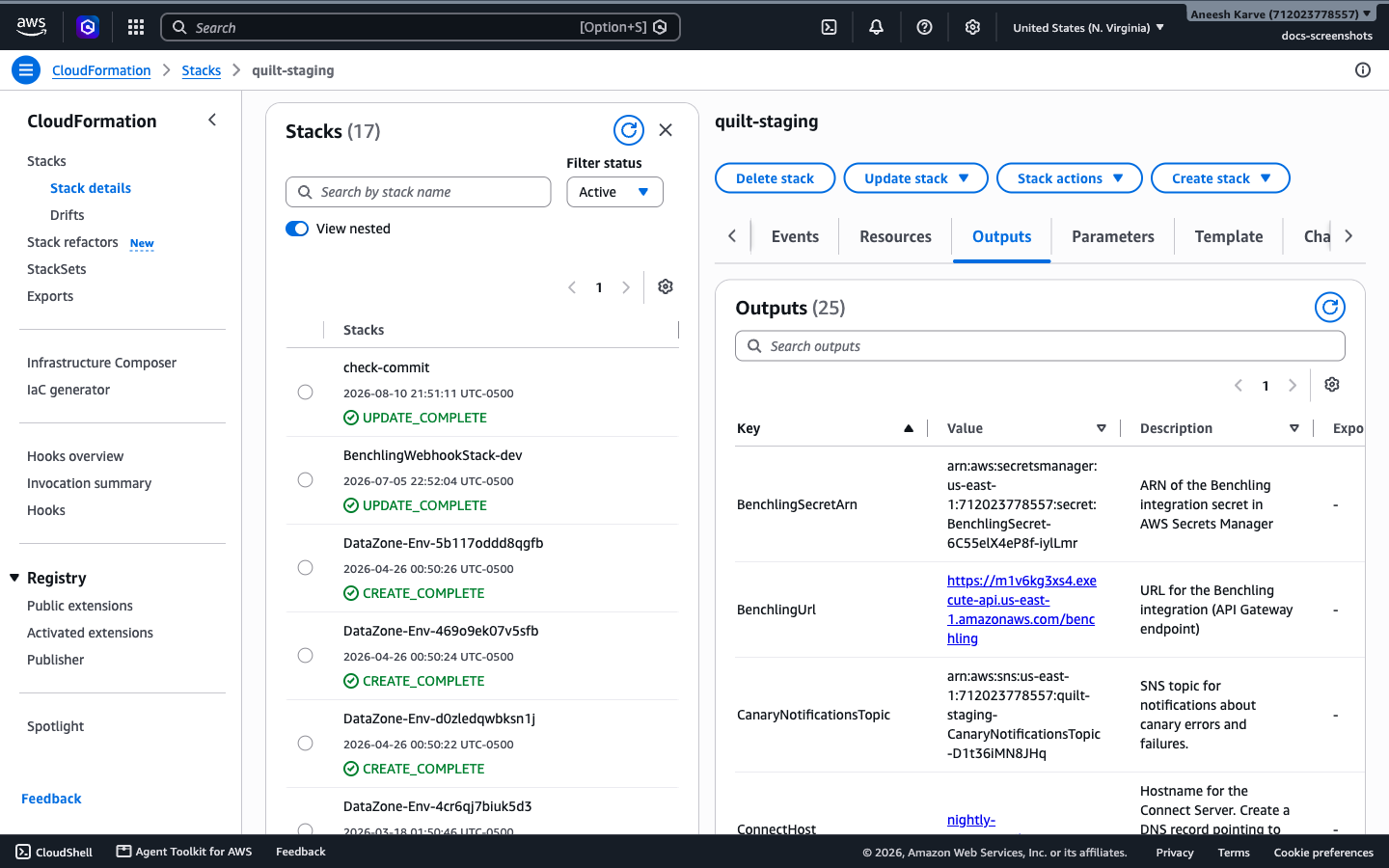Switch to the Template tab
This screenshot has height=868, width=1389.
coord(1228,236)
